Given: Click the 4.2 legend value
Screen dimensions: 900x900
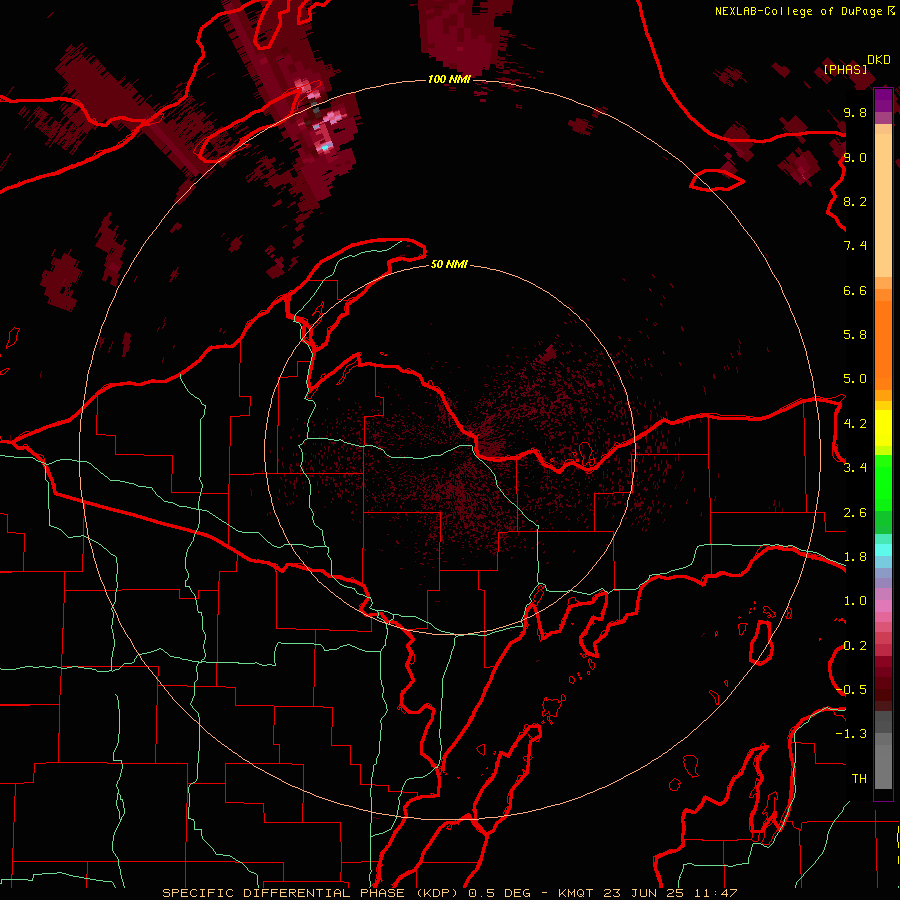Looking at the screenshot, I should click(x=855, y=424).
